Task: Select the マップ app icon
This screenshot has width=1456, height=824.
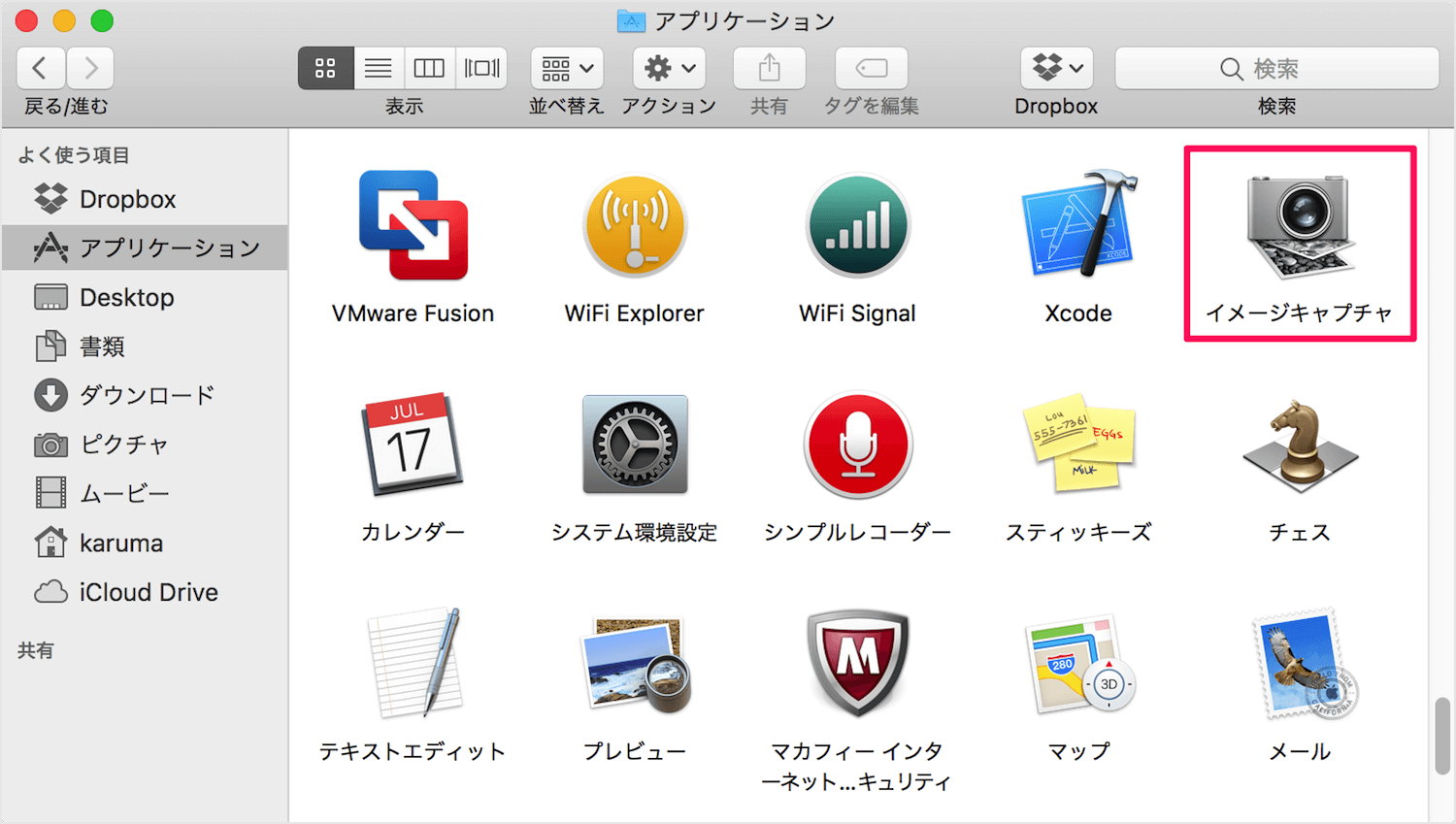Action: pyautogui.click(x=1078, y=665)
